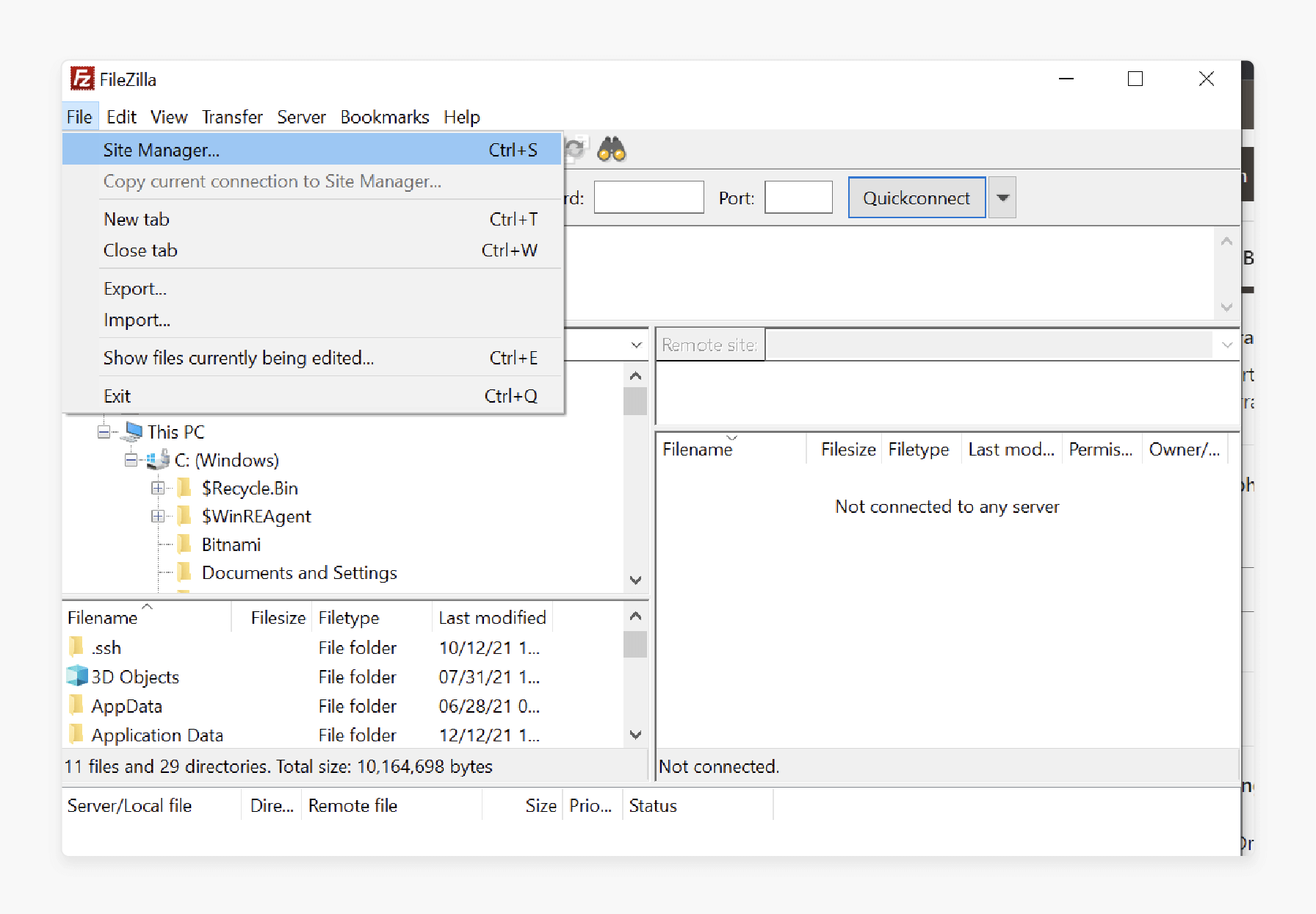Choose New tab in File menu
Image resolution: width=1316 pixels, height=914 pixels.
313,219
